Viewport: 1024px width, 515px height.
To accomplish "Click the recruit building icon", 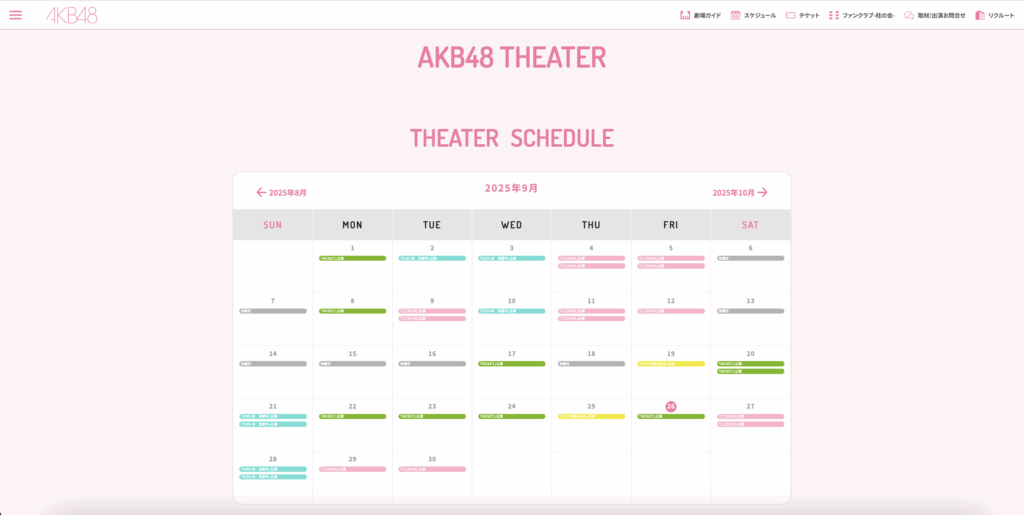I will [x=980, y=15].
